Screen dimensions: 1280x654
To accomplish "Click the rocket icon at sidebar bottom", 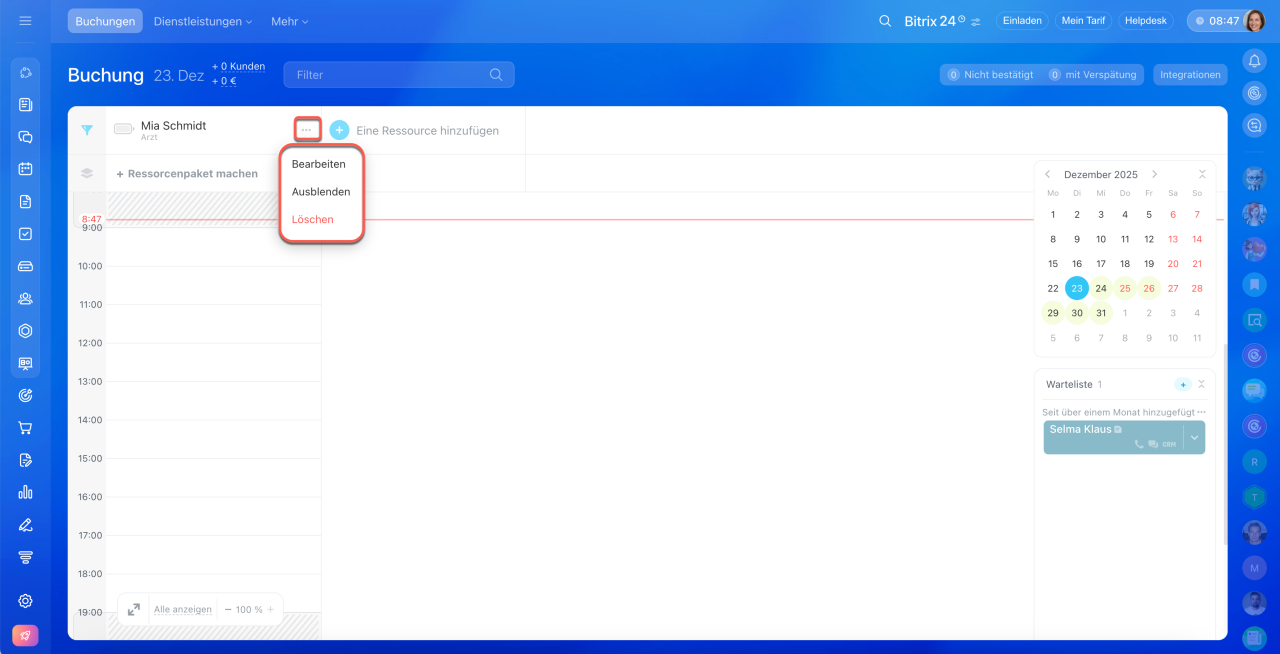I will coord(26,636).
